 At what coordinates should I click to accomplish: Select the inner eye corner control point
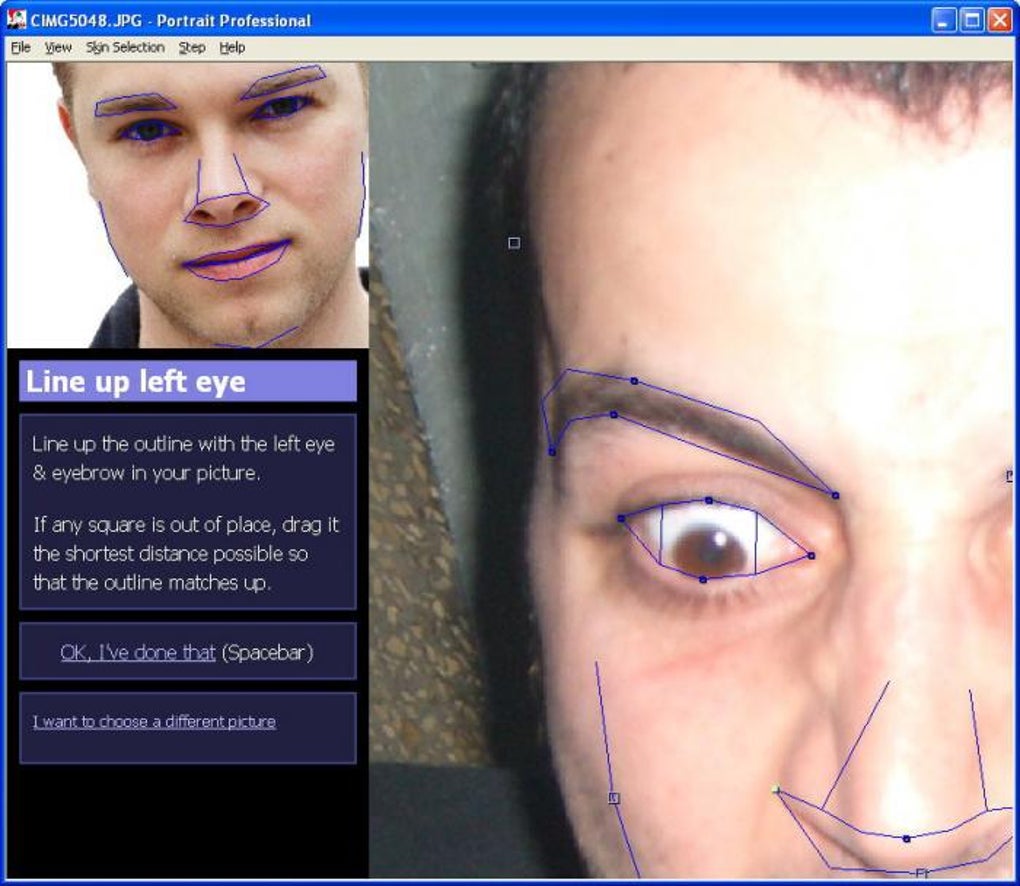click(x=811, y=556)
